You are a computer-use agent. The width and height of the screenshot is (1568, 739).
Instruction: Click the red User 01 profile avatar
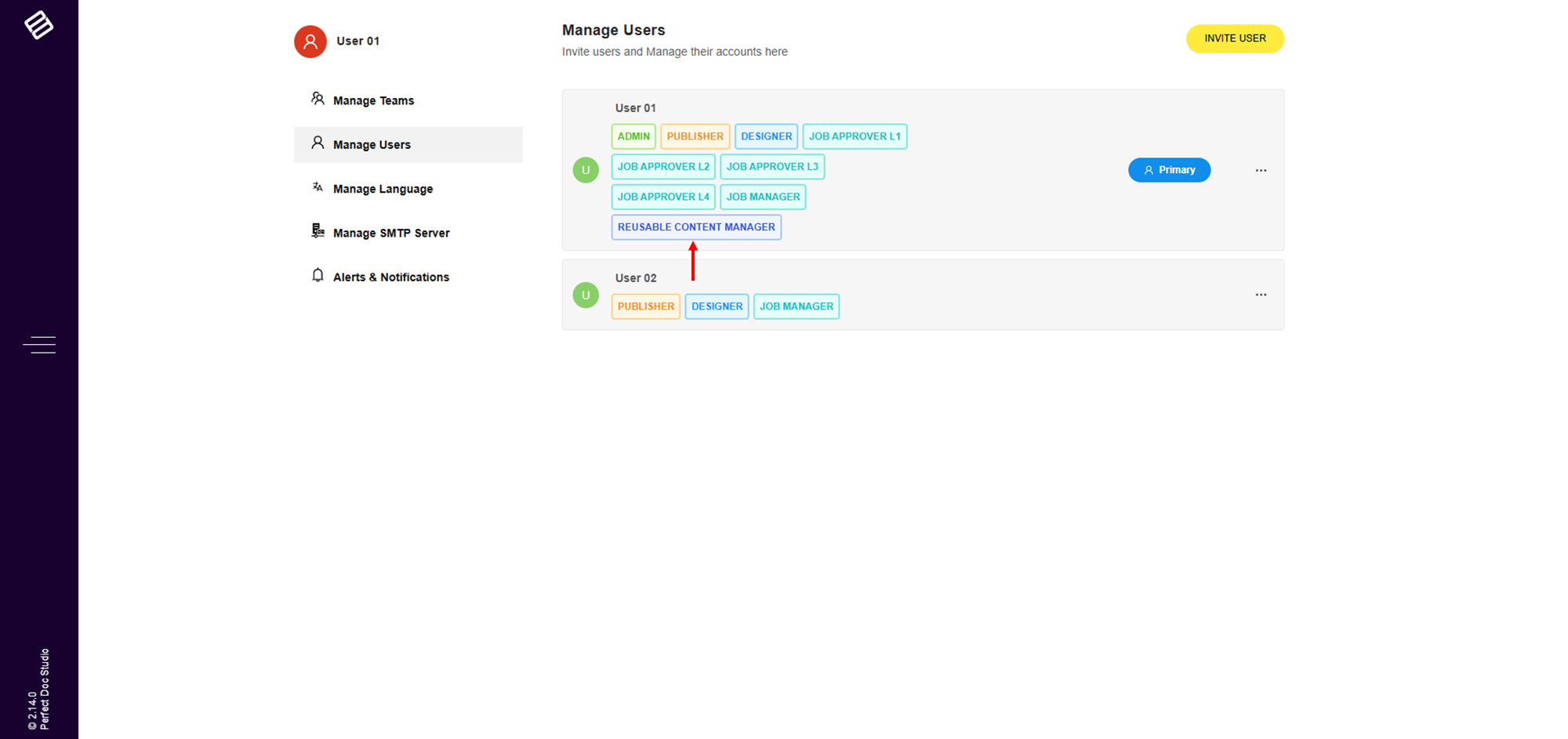pos(310,42)
